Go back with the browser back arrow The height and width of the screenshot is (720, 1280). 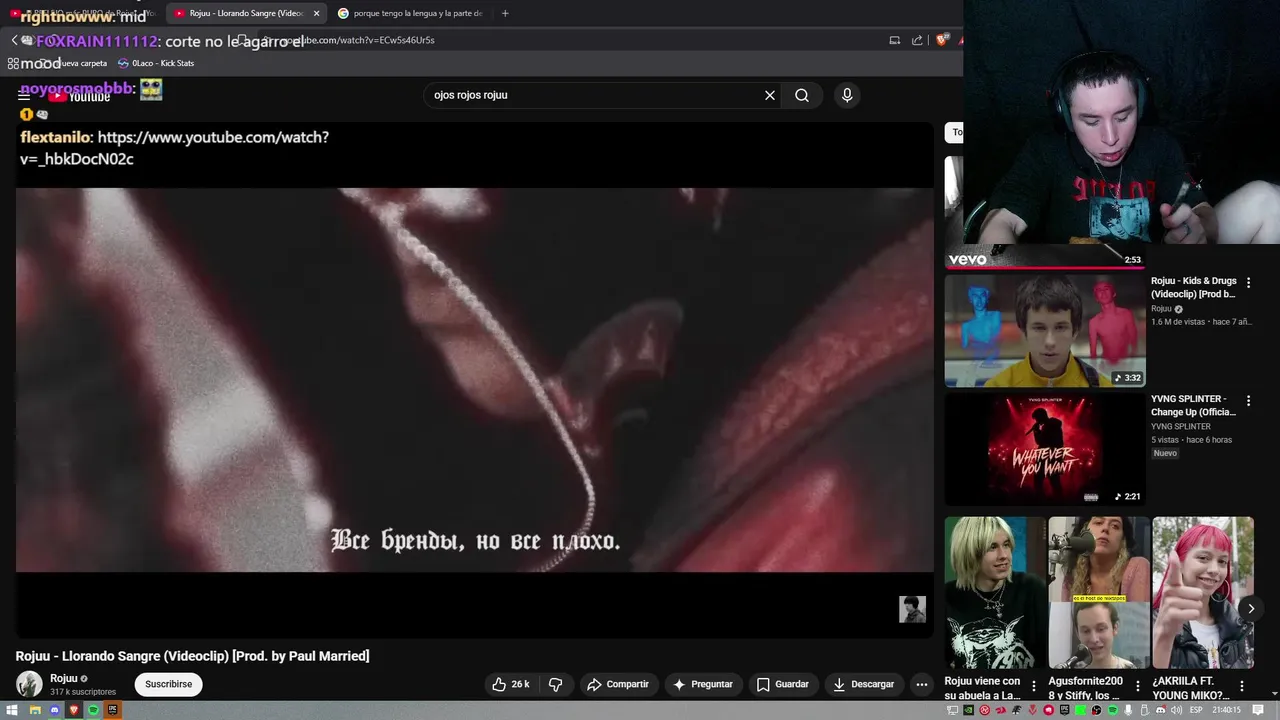click(14, 40)
